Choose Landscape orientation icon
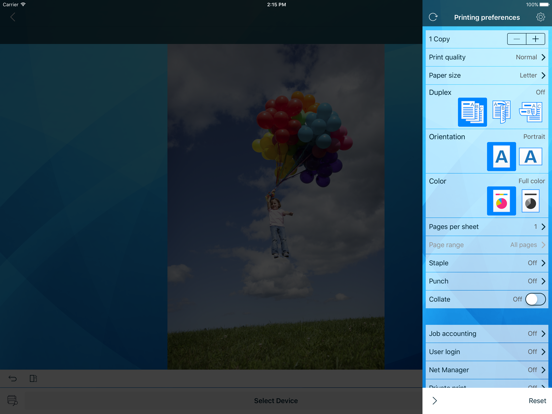 click(531, 157)
